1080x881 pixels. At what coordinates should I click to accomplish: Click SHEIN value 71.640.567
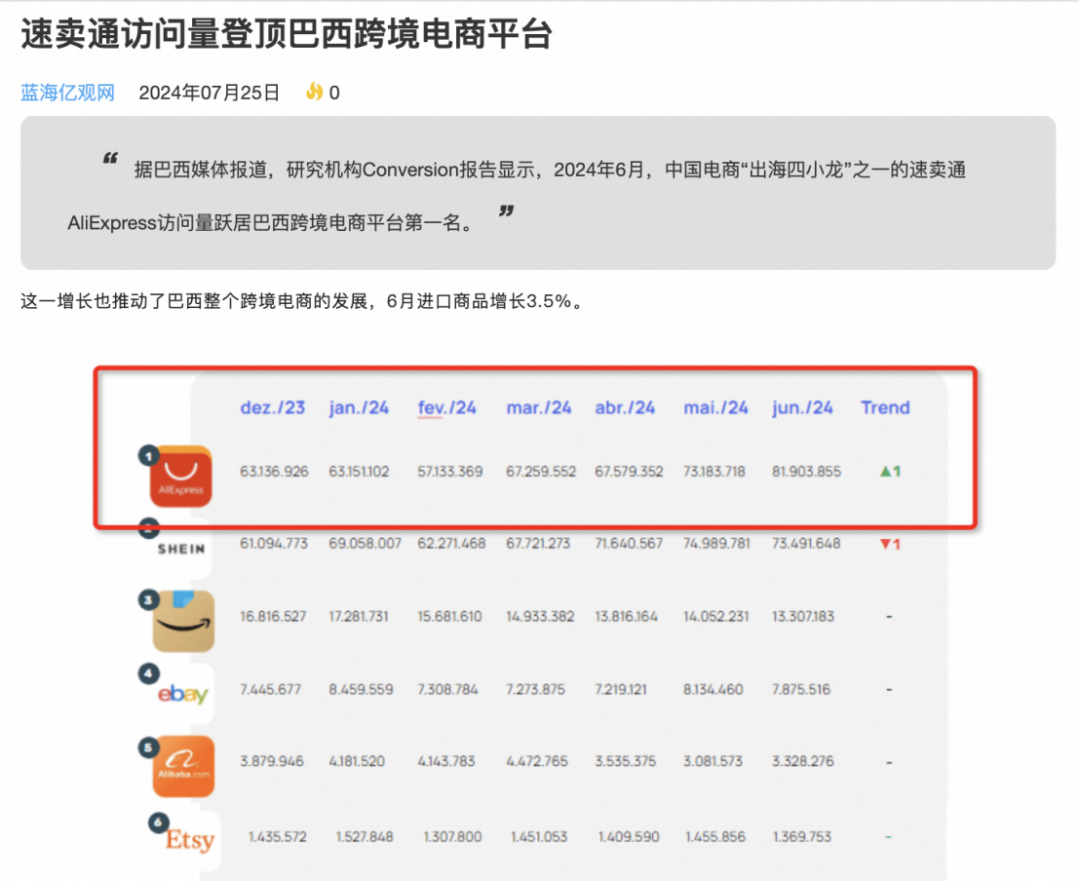tap(629, 544)
